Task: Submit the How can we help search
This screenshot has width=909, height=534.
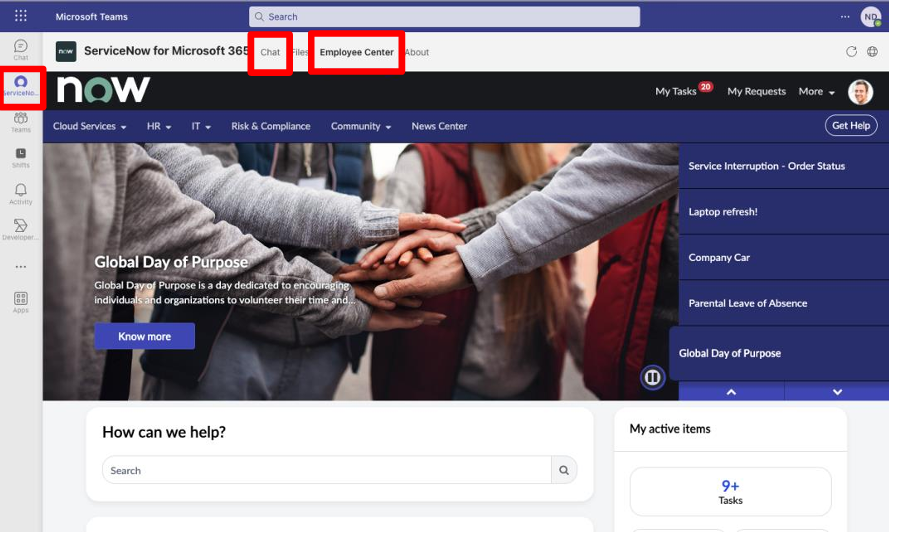Action: 563,470
